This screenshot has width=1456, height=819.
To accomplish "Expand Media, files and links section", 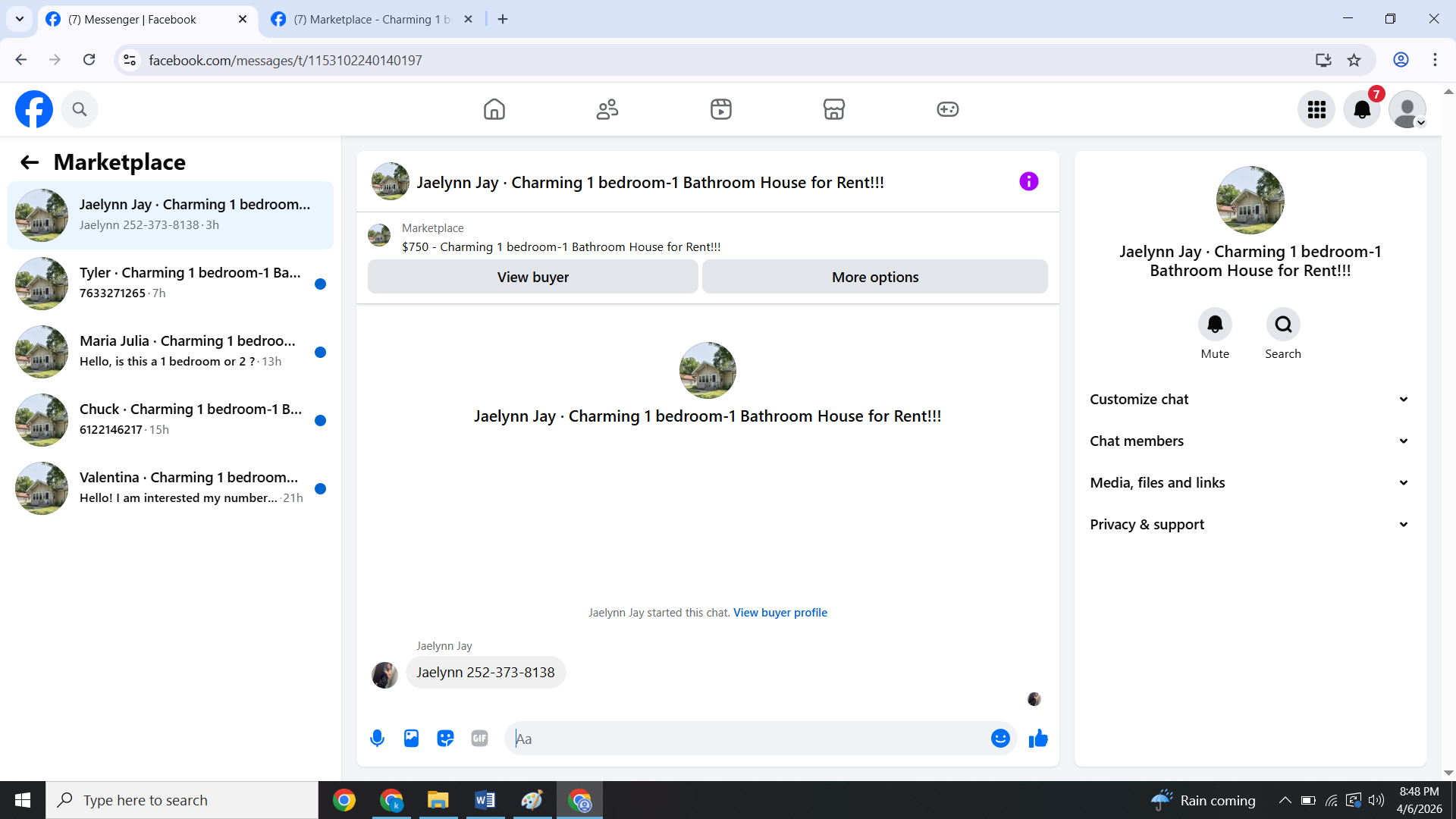I will click(1250, 483).
